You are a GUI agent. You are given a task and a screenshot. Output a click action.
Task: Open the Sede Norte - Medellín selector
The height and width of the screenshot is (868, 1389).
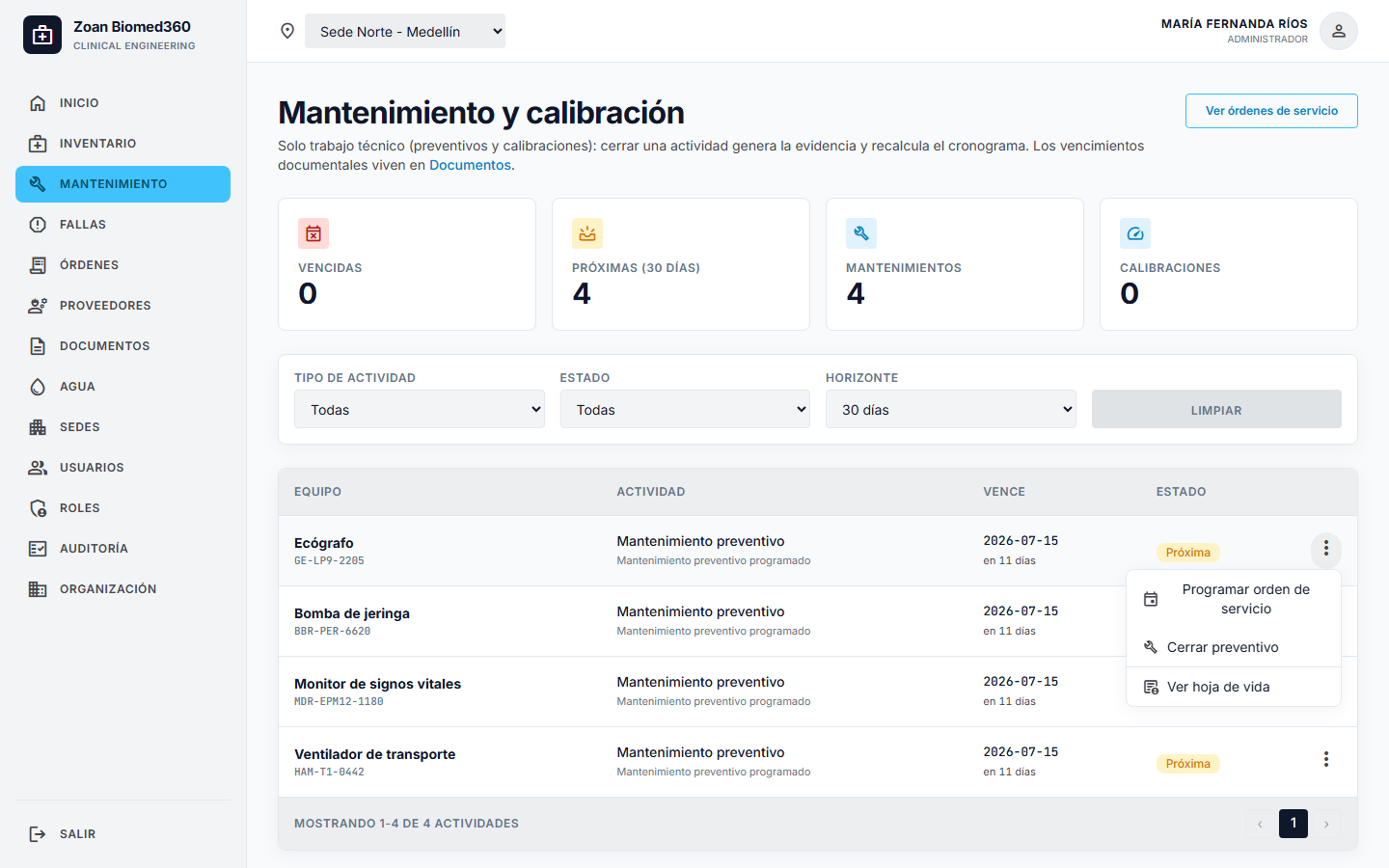pos(405,31)
